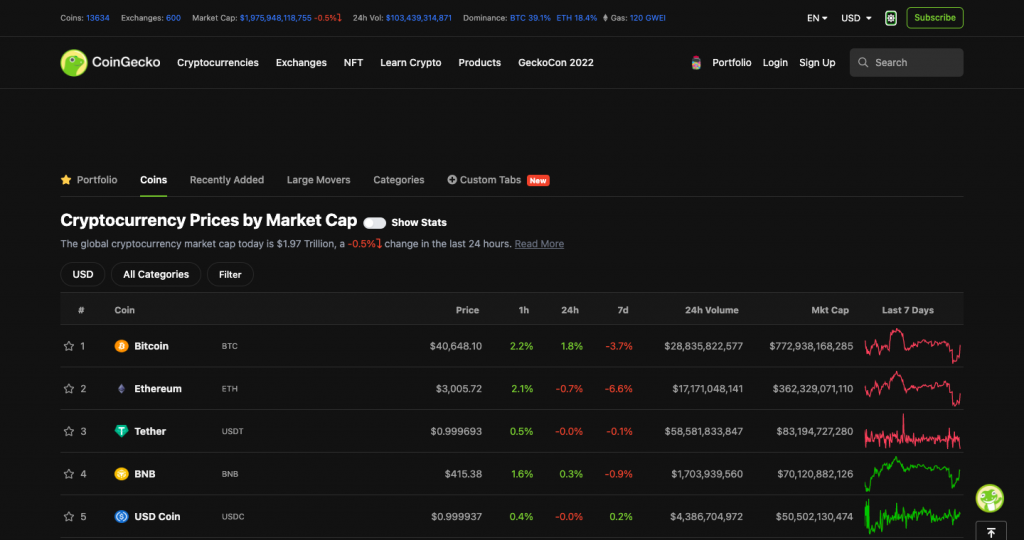Viewport: 1024px width, 540px height.
Task: Favorite USD Coin with the star icon
Action: click(69, 516)
